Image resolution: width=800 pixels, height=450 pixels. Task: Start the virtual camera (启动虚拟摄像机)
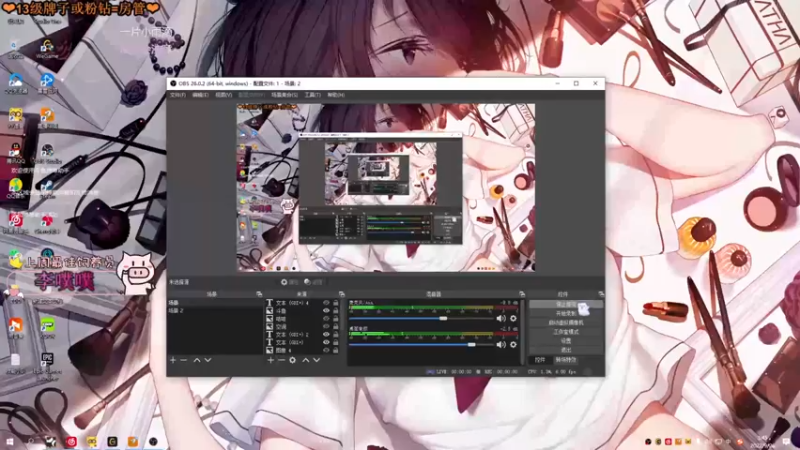pos(566,322)
